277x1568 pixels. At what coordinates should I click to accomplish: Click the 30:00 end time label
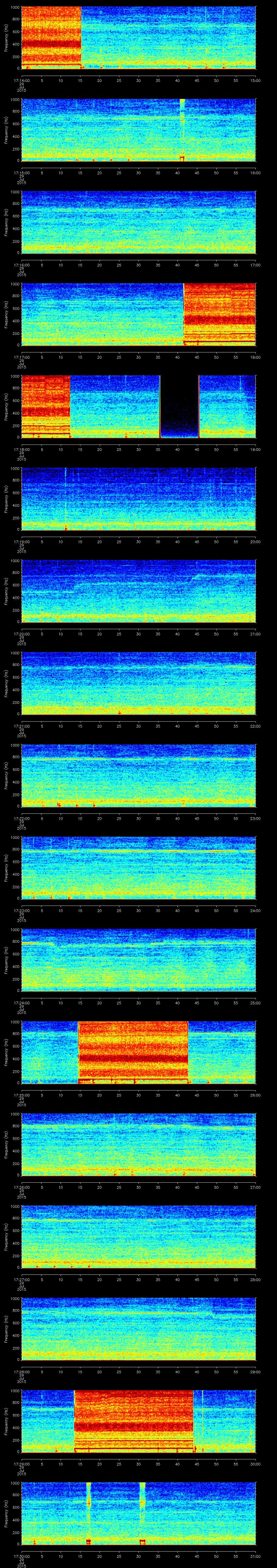coord(255,1464)
